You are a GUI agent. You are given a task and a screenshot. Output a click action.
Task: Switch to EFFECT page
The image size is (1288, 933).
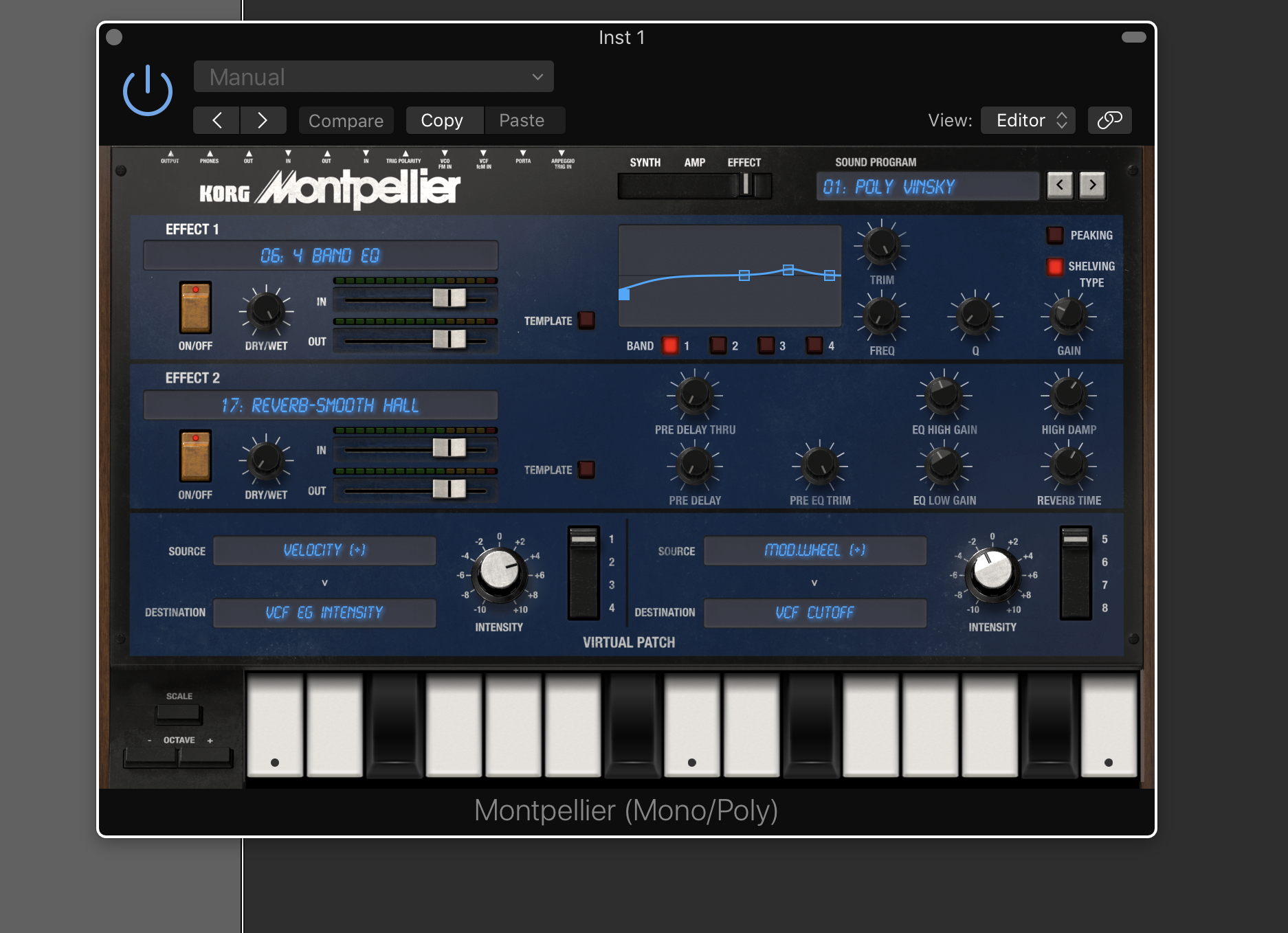pos(744,162)
